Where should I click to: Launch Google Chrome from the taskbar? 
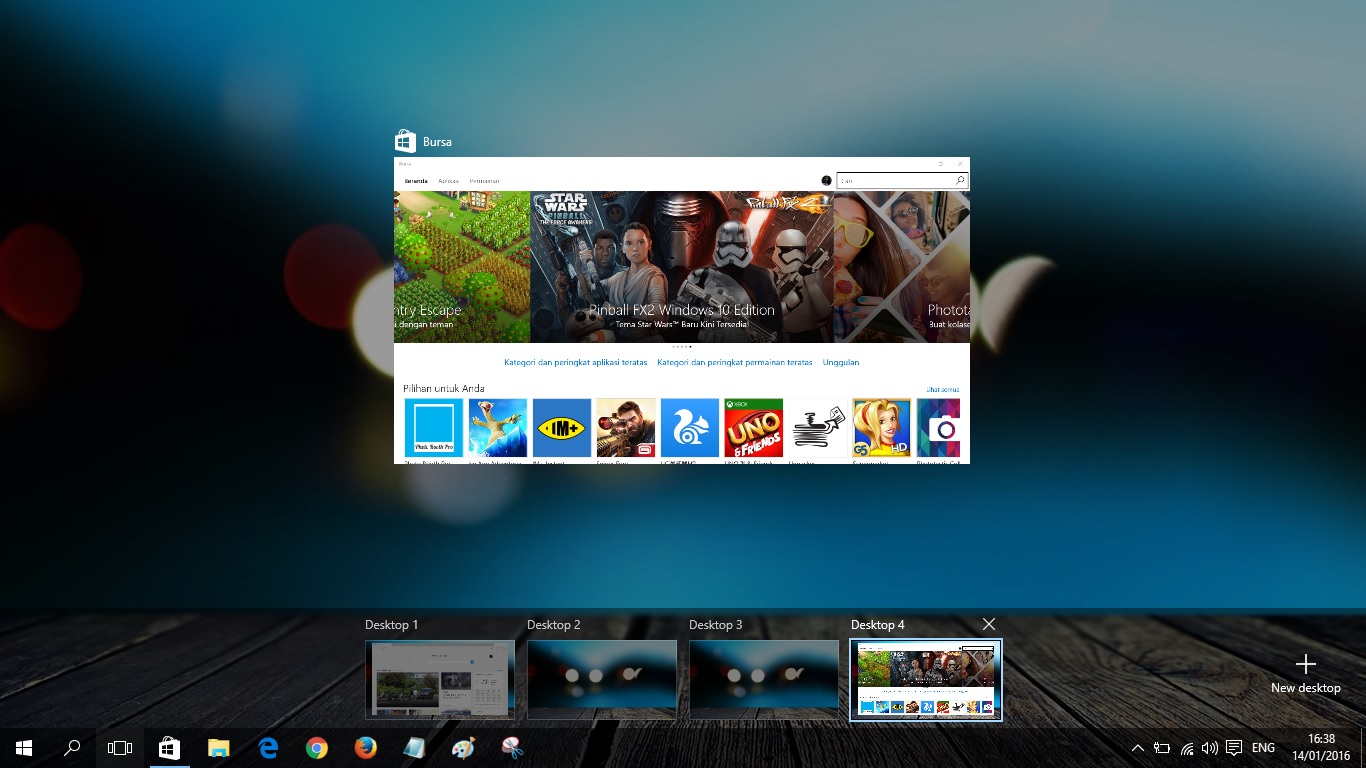(x=316, y=748)
